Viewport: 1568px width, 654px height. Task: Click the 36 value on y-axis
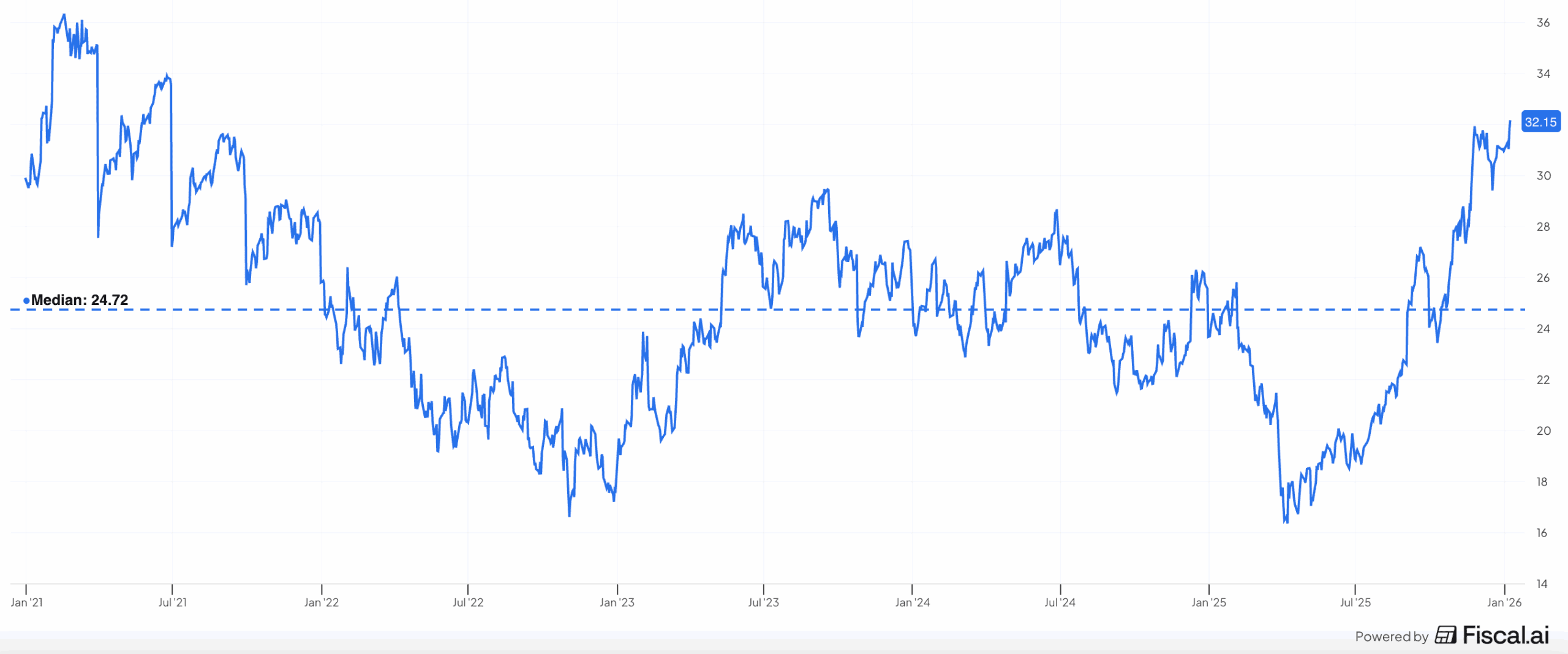coord(1543,23)
